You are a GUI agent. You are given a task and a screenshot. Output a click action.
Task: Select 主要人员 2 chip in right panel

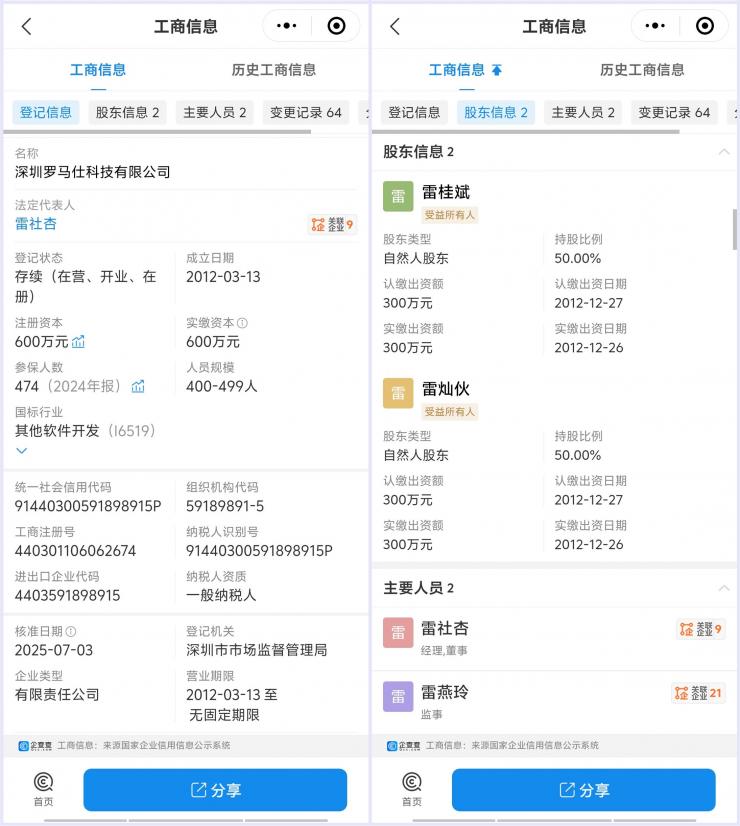click(583, 112)
